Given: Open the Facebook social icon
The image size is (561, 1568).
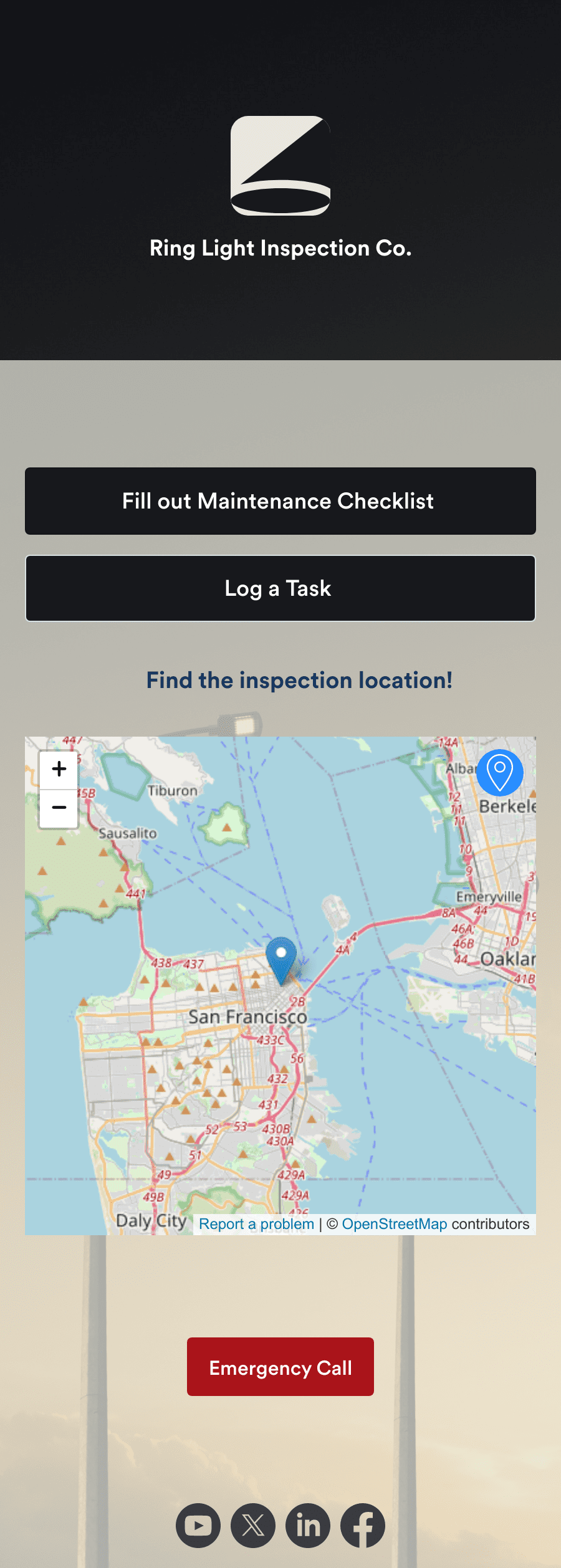Looking at the screenshot, I should [363, 1526].
